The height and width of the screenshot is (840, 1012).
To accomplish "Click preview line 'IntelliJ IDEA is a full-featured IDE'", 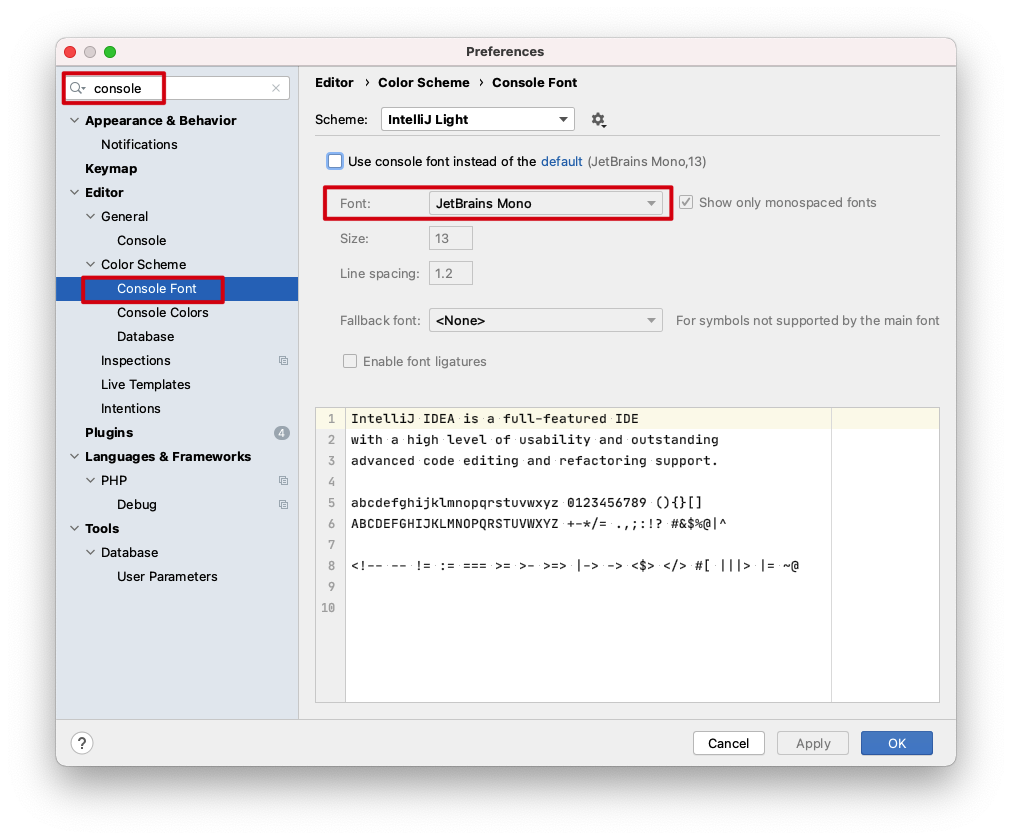I will click(x=494, y=419).
